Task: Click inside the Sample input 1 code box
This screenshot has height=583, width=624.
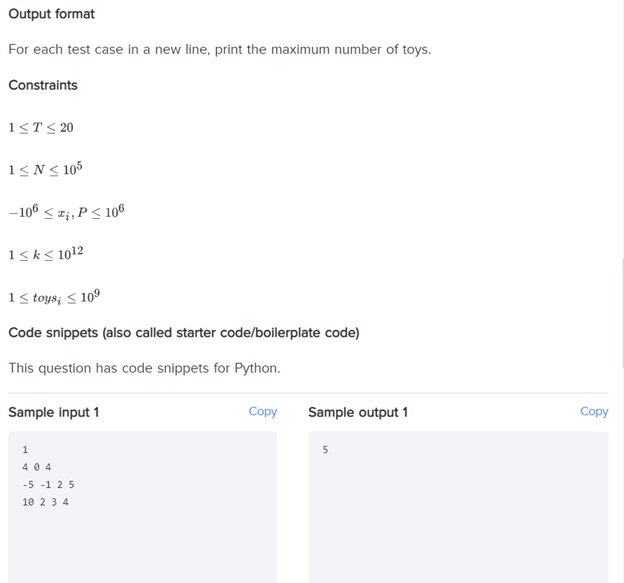Action: 142,507
